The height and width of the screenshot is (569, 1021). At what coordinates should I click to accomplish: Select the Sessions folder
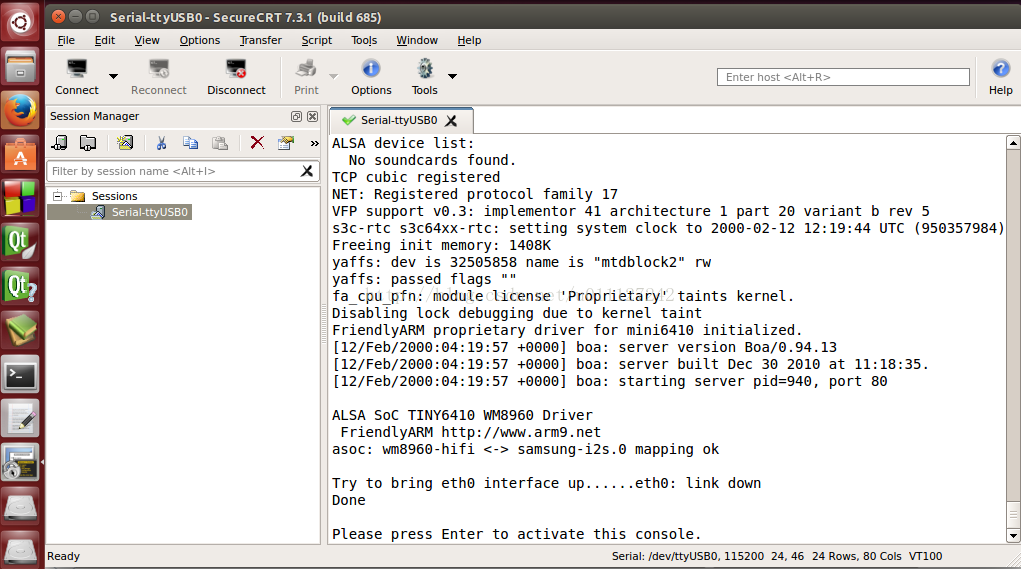[x=115, y=196]
